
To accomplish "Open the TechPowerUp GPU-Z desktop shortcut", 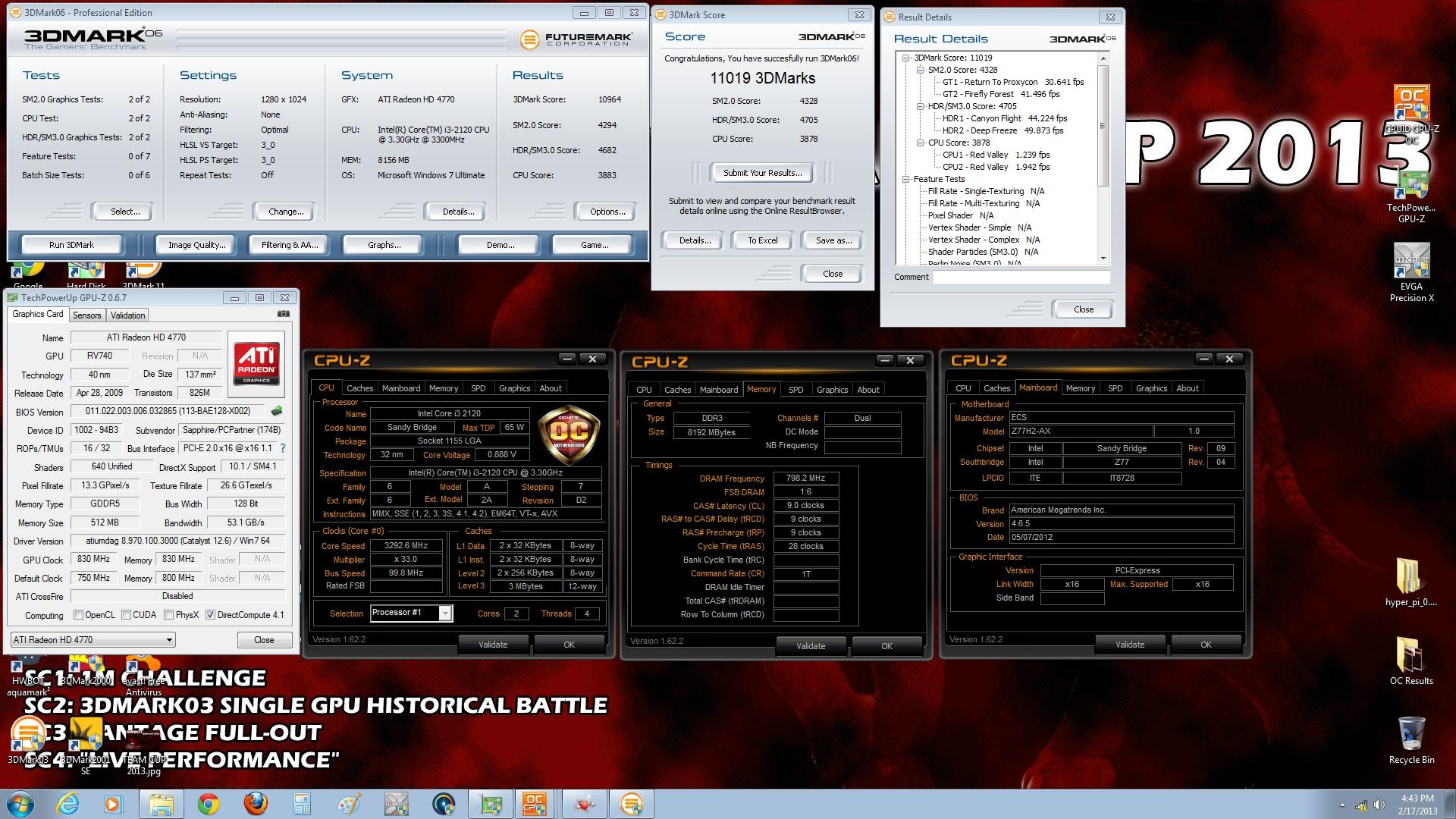I will (x=1411, y=196).
